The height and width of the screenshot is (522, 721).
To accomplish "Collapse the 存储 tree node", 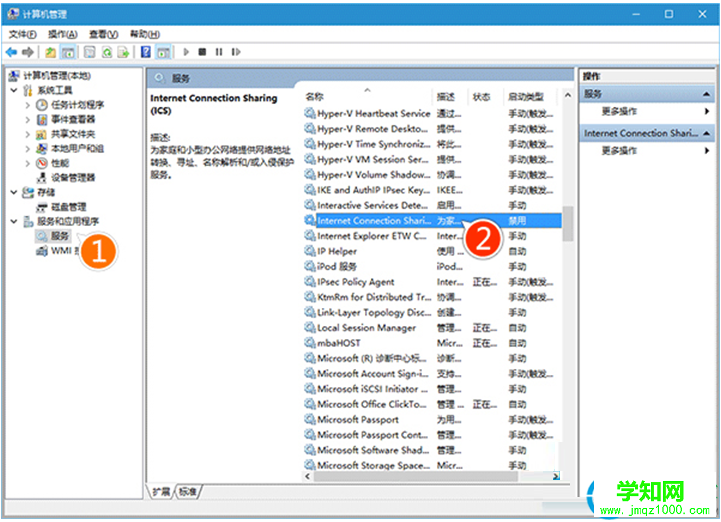I will tap(14, 192).
